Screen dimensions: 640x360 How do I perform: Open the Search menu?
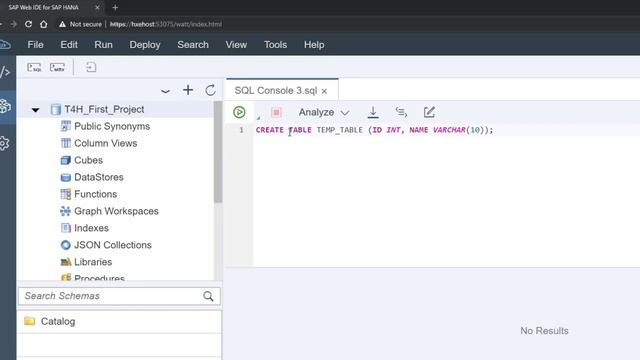(x=193, y=45)
